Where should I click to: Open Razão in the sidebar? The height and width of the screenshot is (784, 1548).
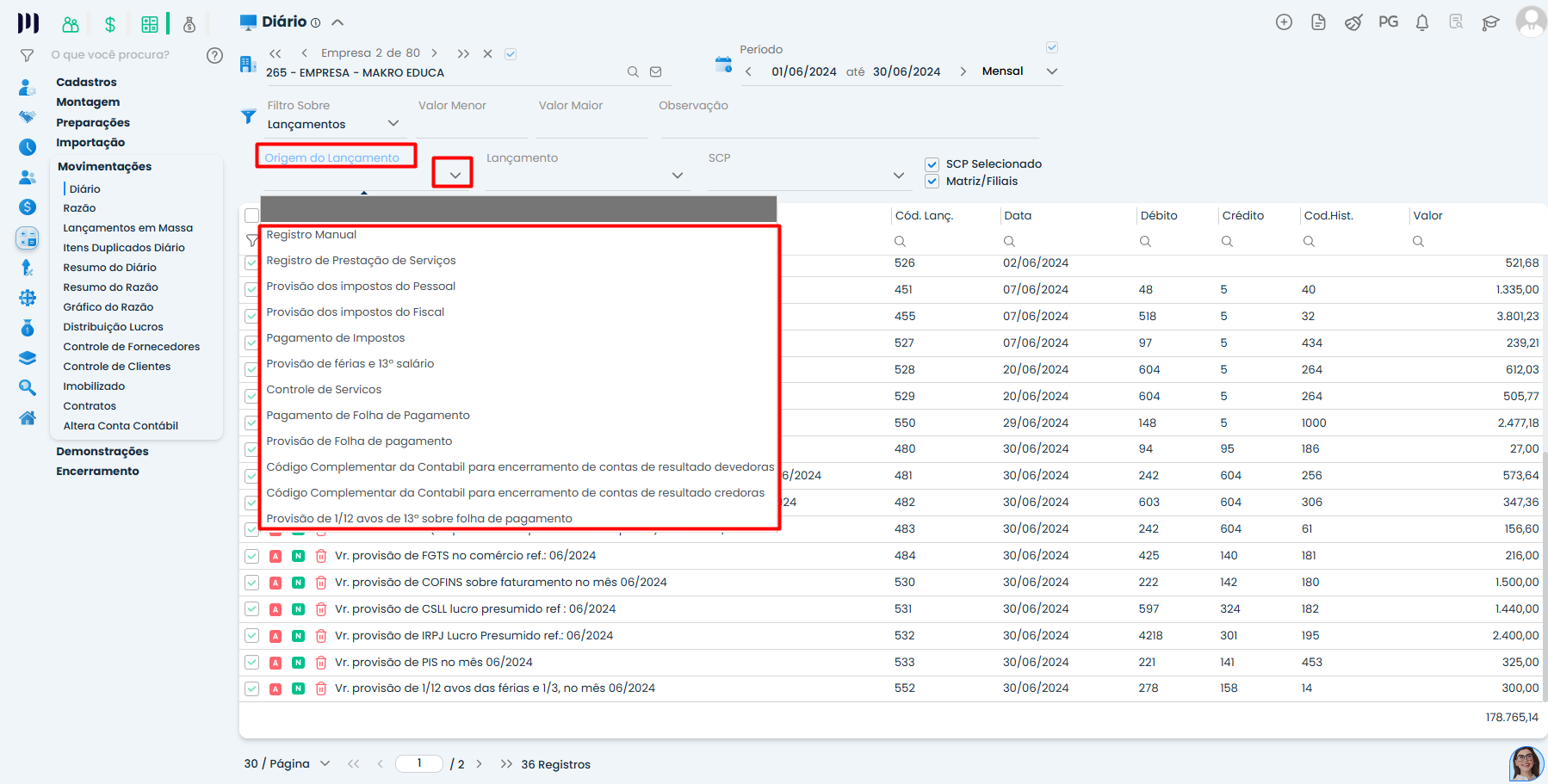point(79,208)
